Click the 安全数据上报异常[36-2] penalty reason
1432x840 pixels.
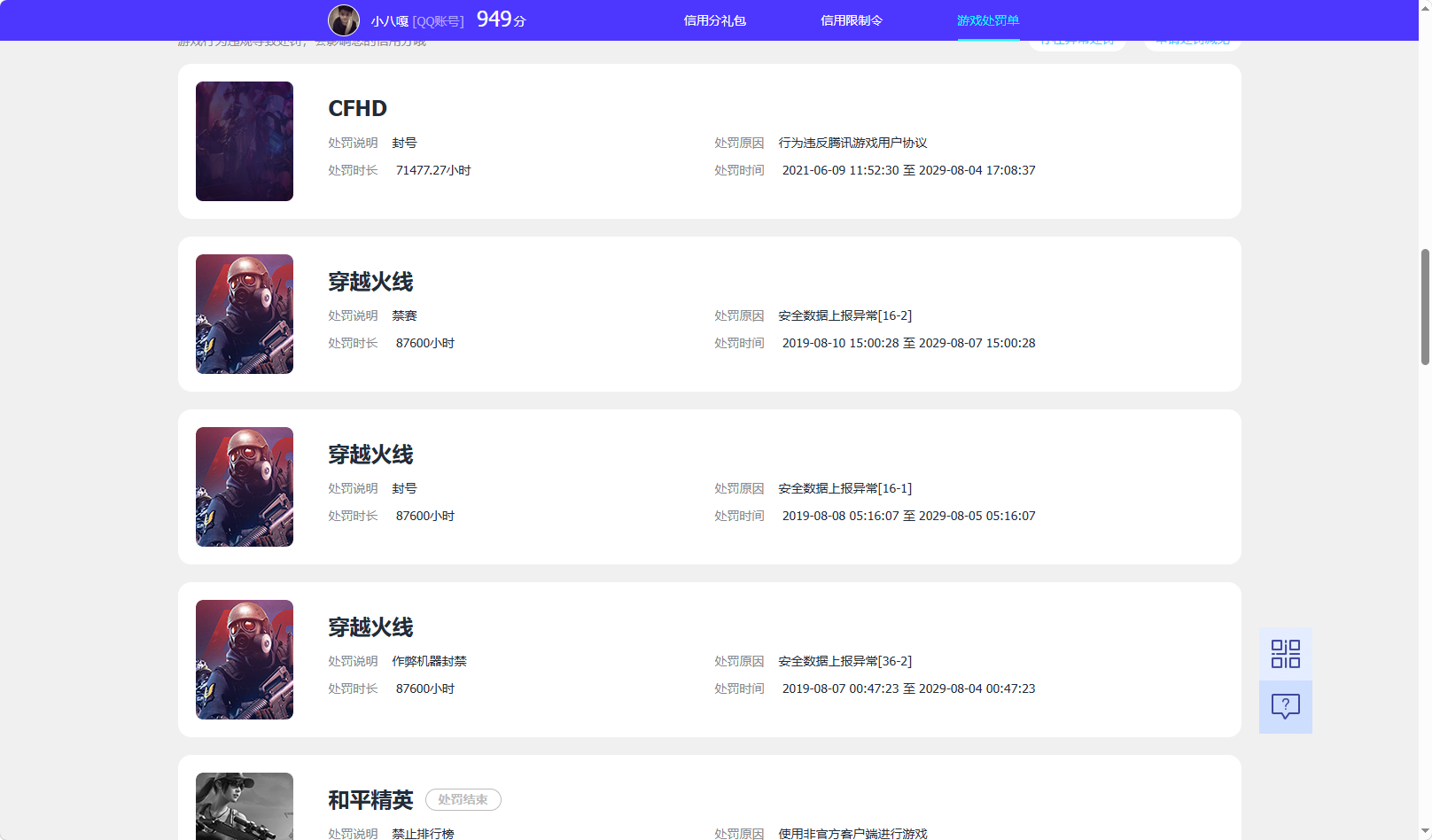844,661
